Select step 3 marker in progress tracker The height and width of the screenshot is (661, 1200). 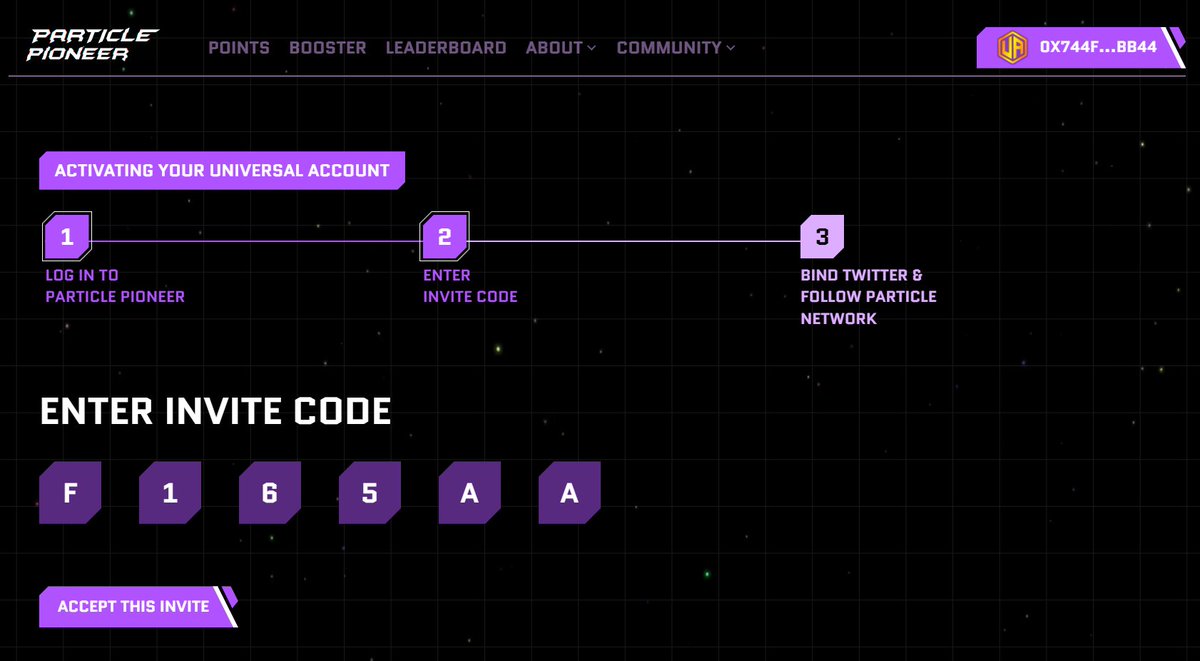click(x=822, y=237)
